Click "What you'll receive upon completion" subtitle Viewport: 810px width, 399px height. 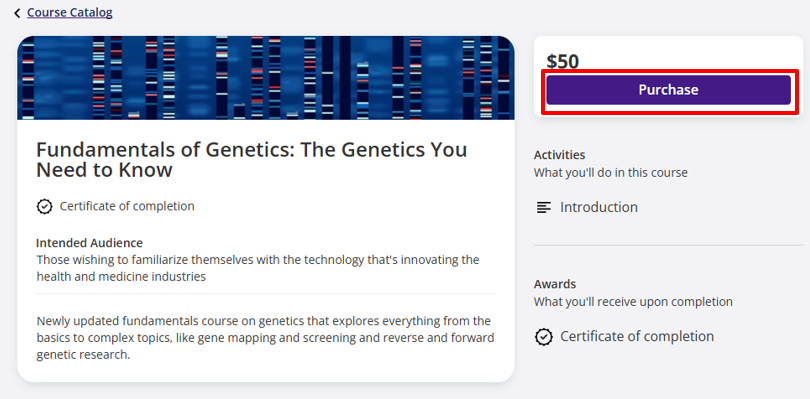pos(633,302)
